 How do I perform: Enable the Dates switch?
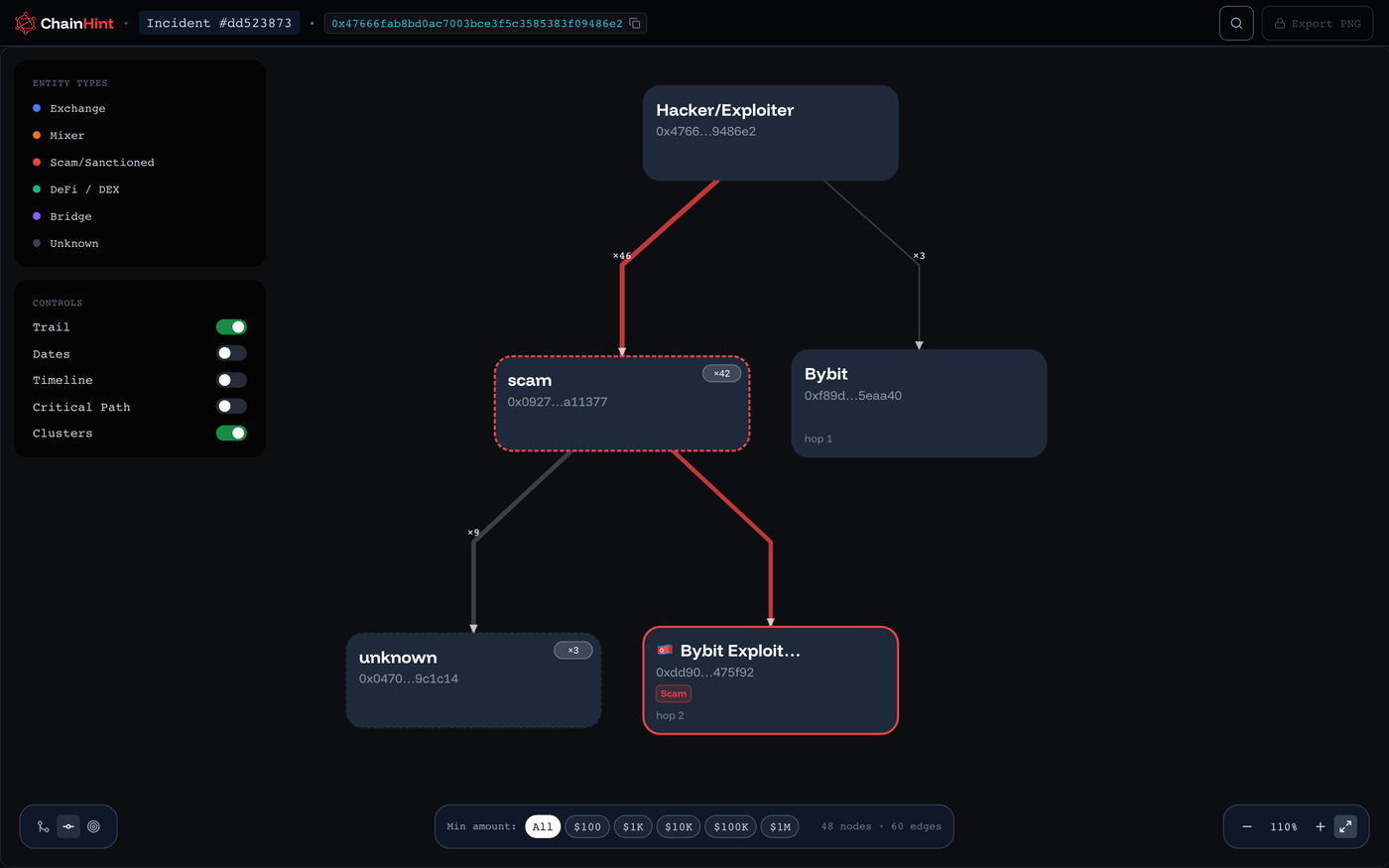(x=231, y=353)
